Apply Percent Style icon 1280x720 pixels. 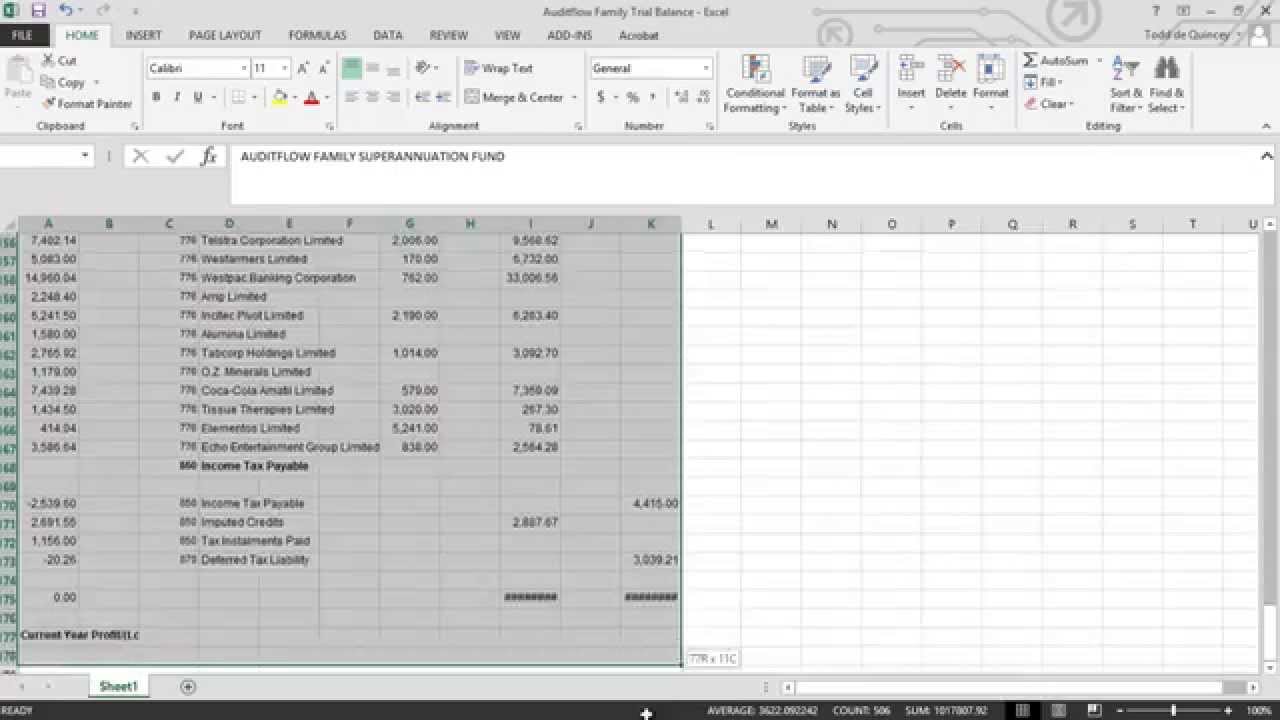point(632,97)
